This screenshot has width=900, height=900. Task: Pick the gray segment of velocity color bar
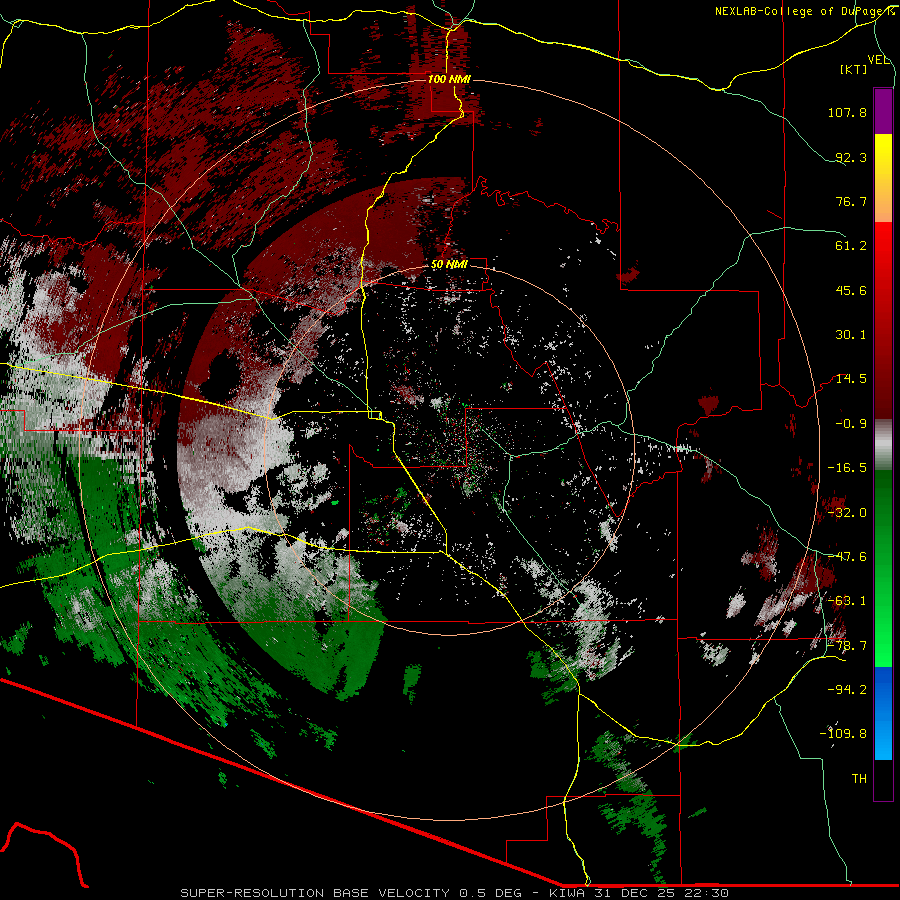883,444
